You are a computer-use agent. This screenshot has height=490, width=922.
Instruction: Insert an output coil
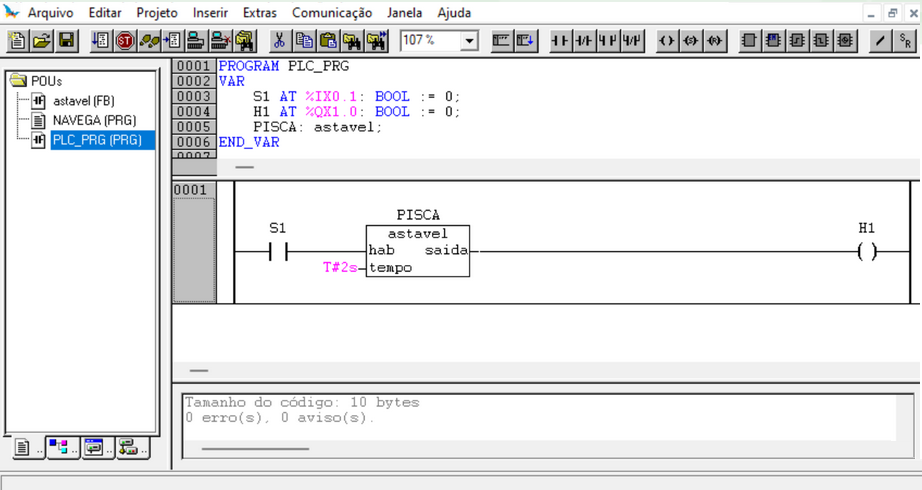point(667,41)
